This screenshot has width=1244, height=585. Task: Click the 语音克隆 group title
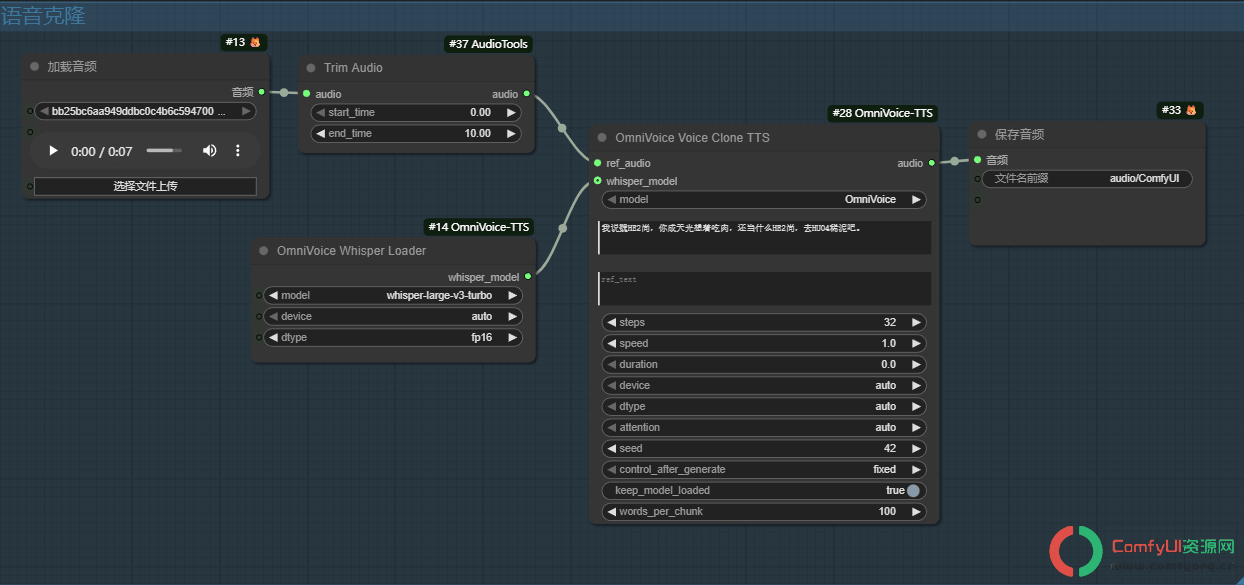pos(43,16)
